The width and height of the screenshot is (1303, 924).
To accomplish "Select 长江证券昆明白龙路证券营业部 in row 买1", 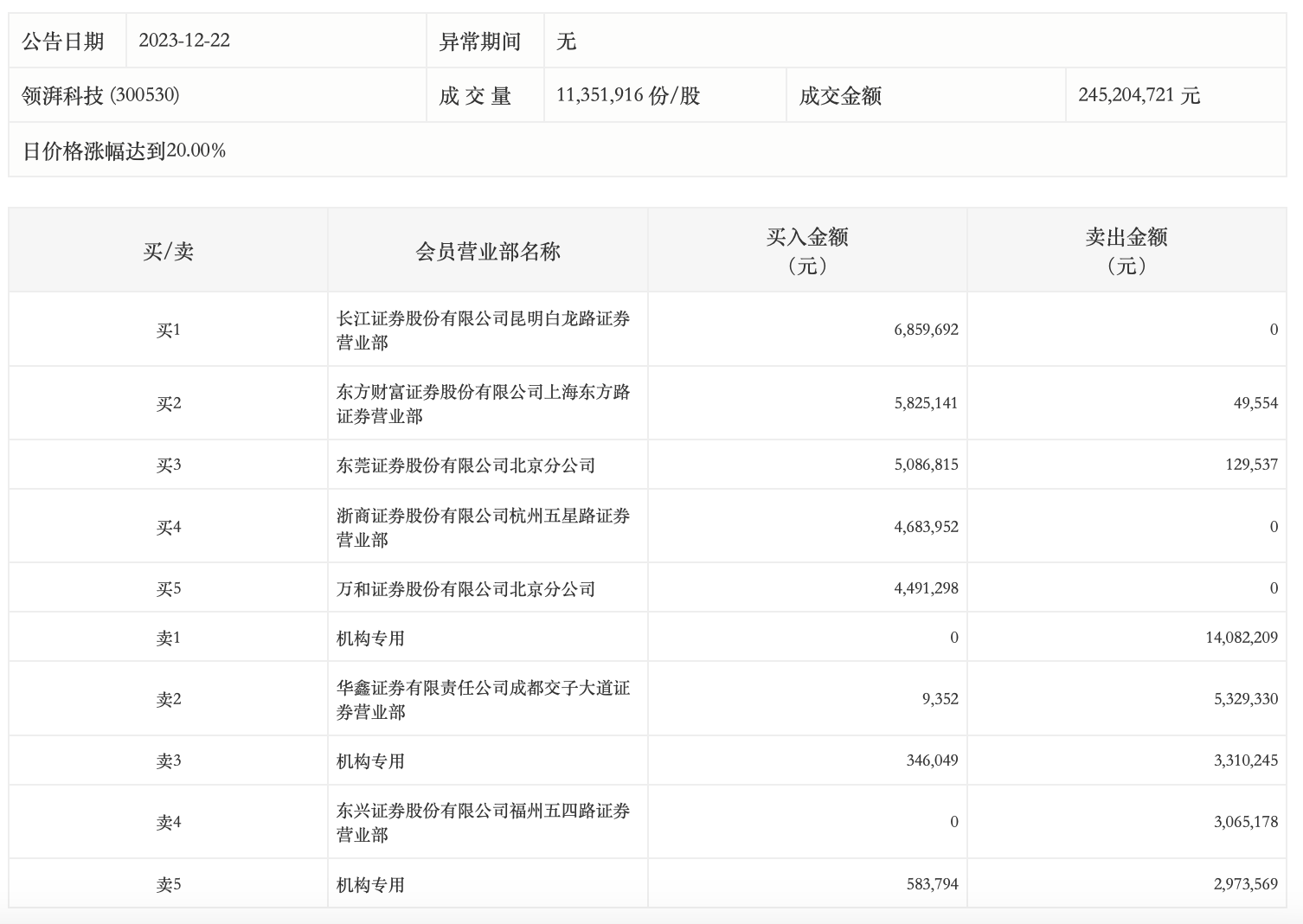I will tap(487, 329).
